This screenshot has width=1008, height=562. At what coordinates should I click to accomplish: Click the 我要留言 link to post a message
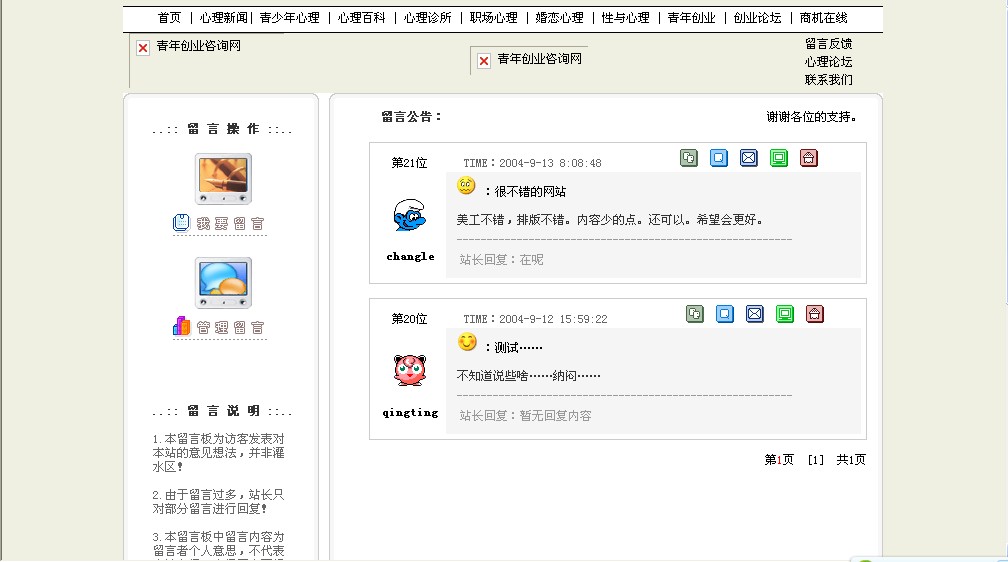pos(230,223)
